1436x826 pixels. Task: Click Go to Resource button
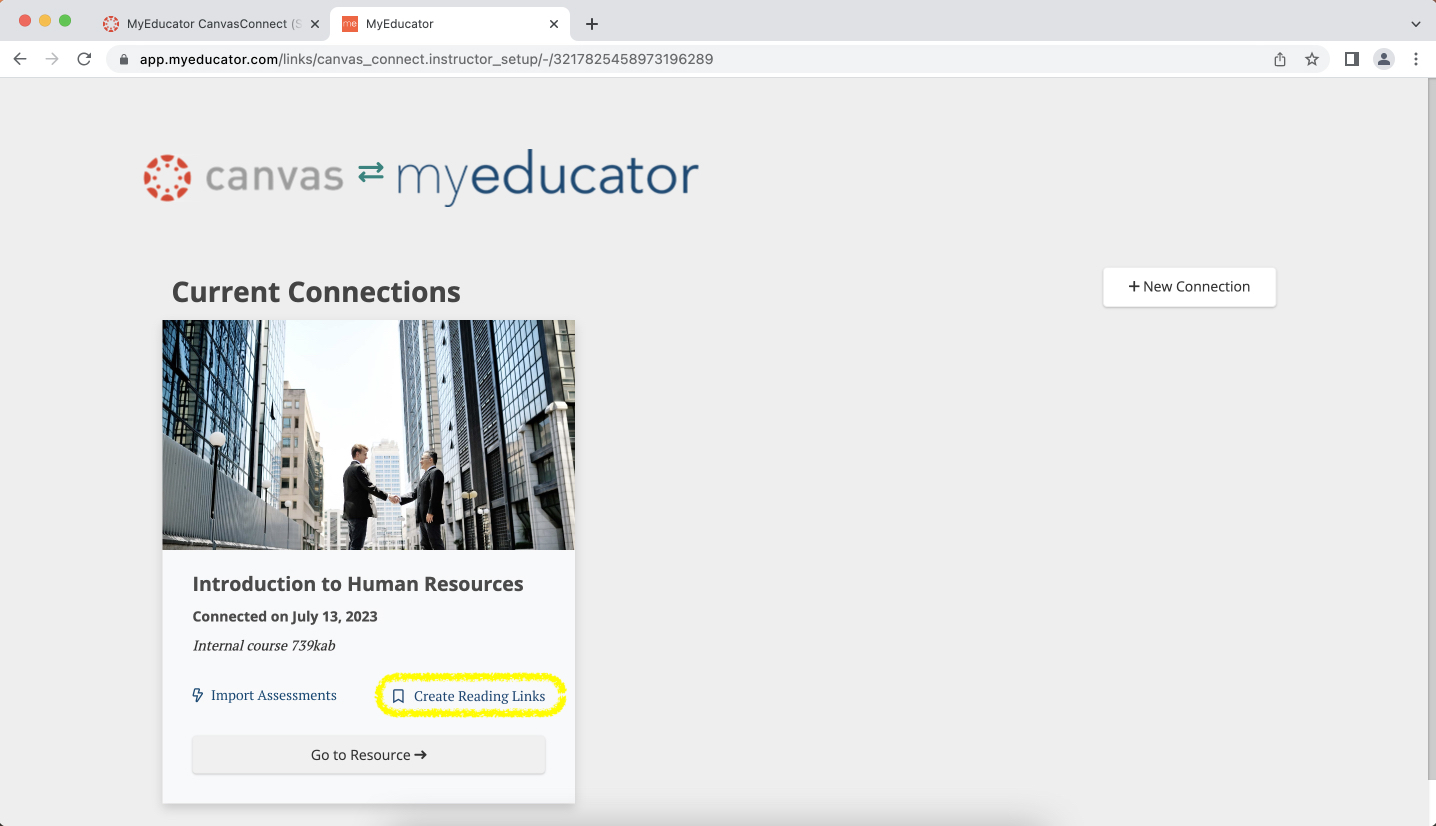tap(369, 755)
